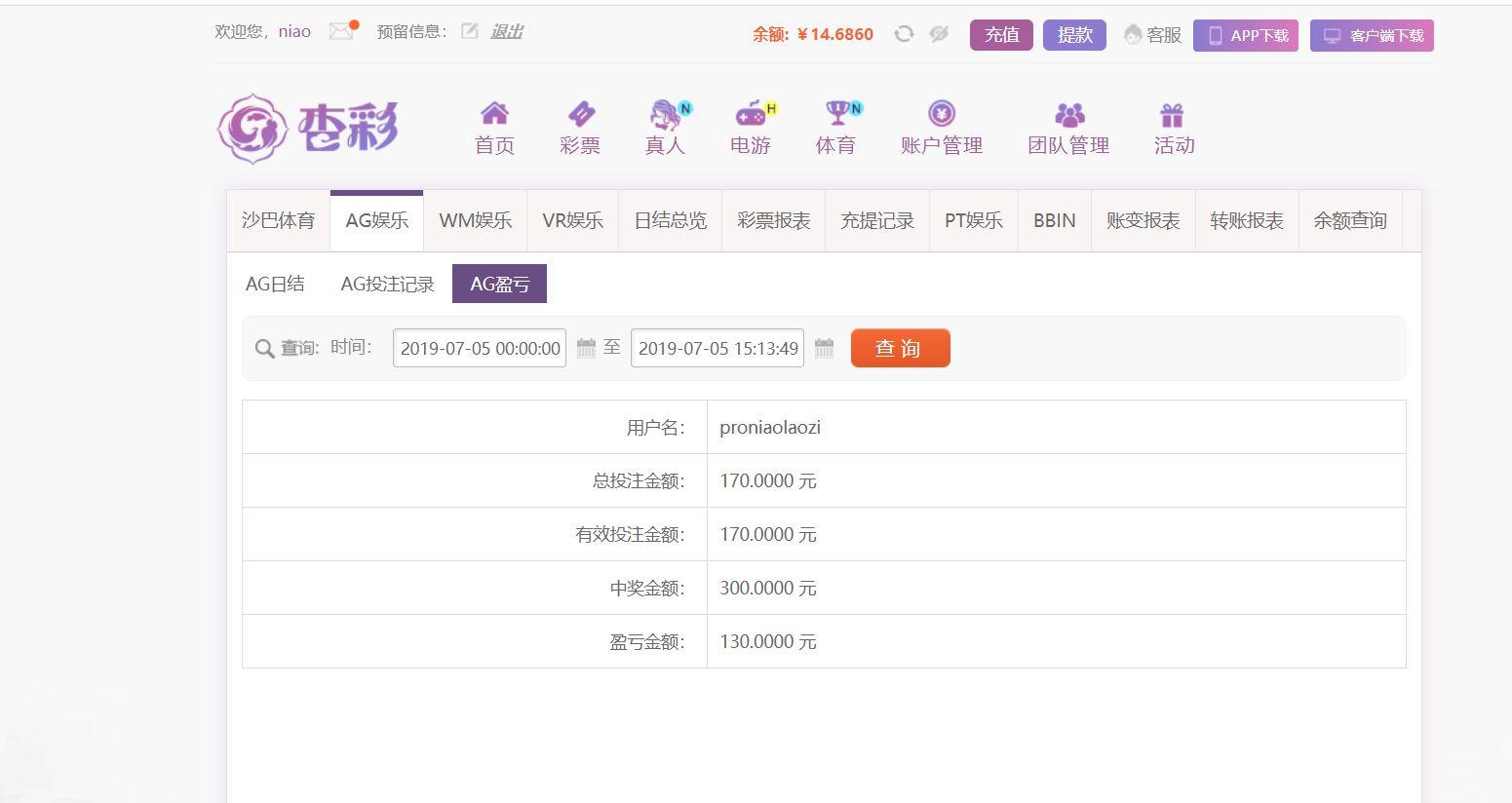
Task: Open calendar picker for end time
Action: pos(824,348)
